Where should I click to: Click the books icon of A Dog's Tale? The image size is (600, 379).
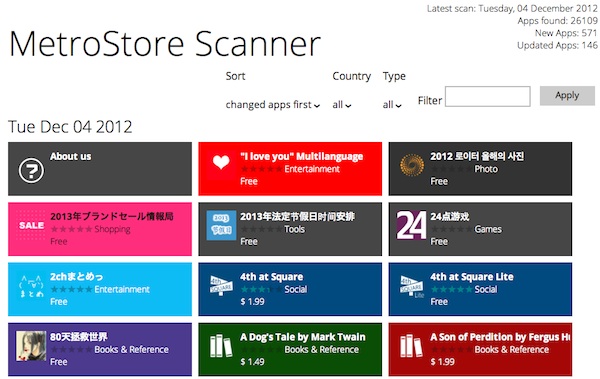[221, 346]
